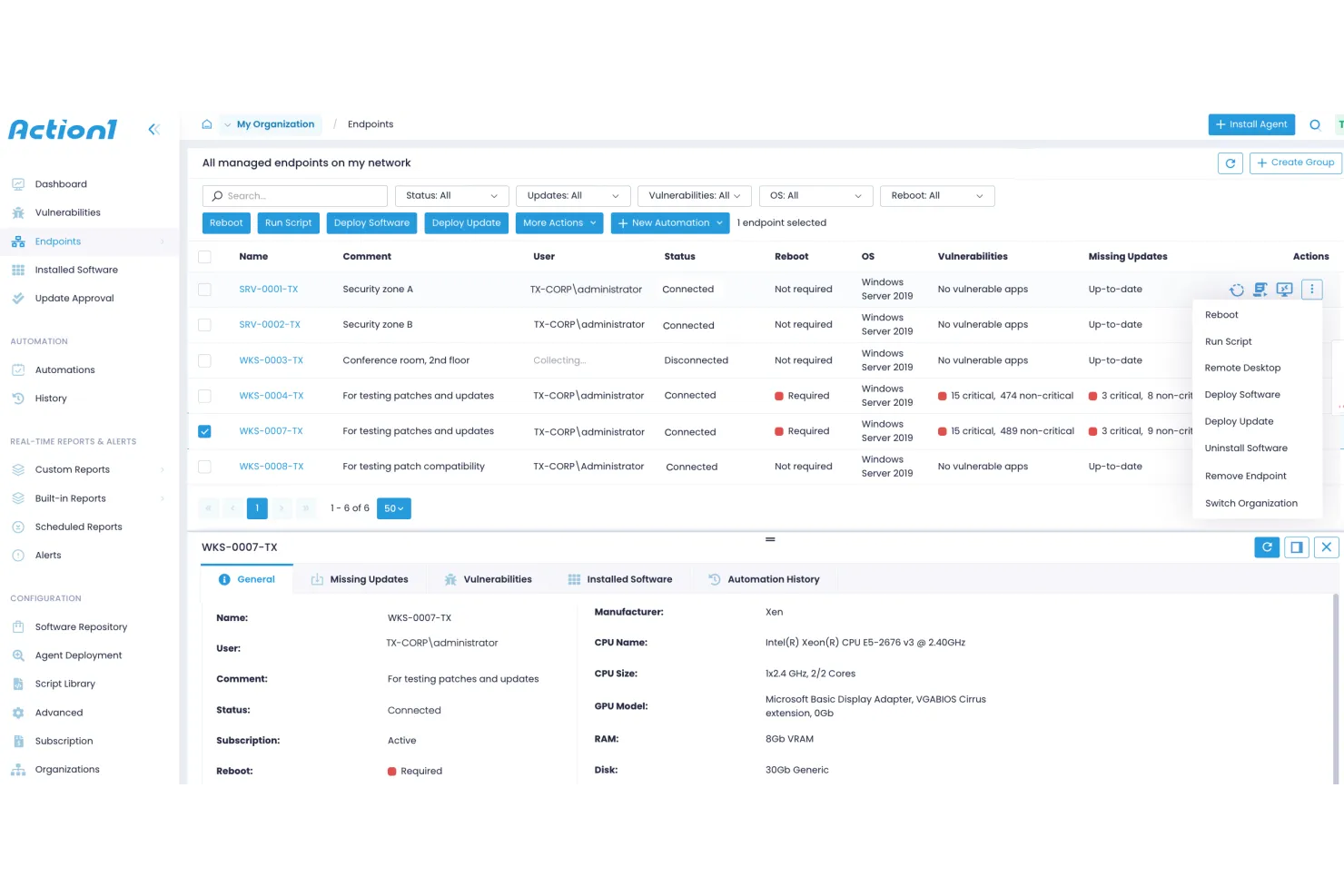Screen dimensions: 1344x896
Task: Reboot SRV-0001-TX using the row reboot icon
Action: (1237, 289)
